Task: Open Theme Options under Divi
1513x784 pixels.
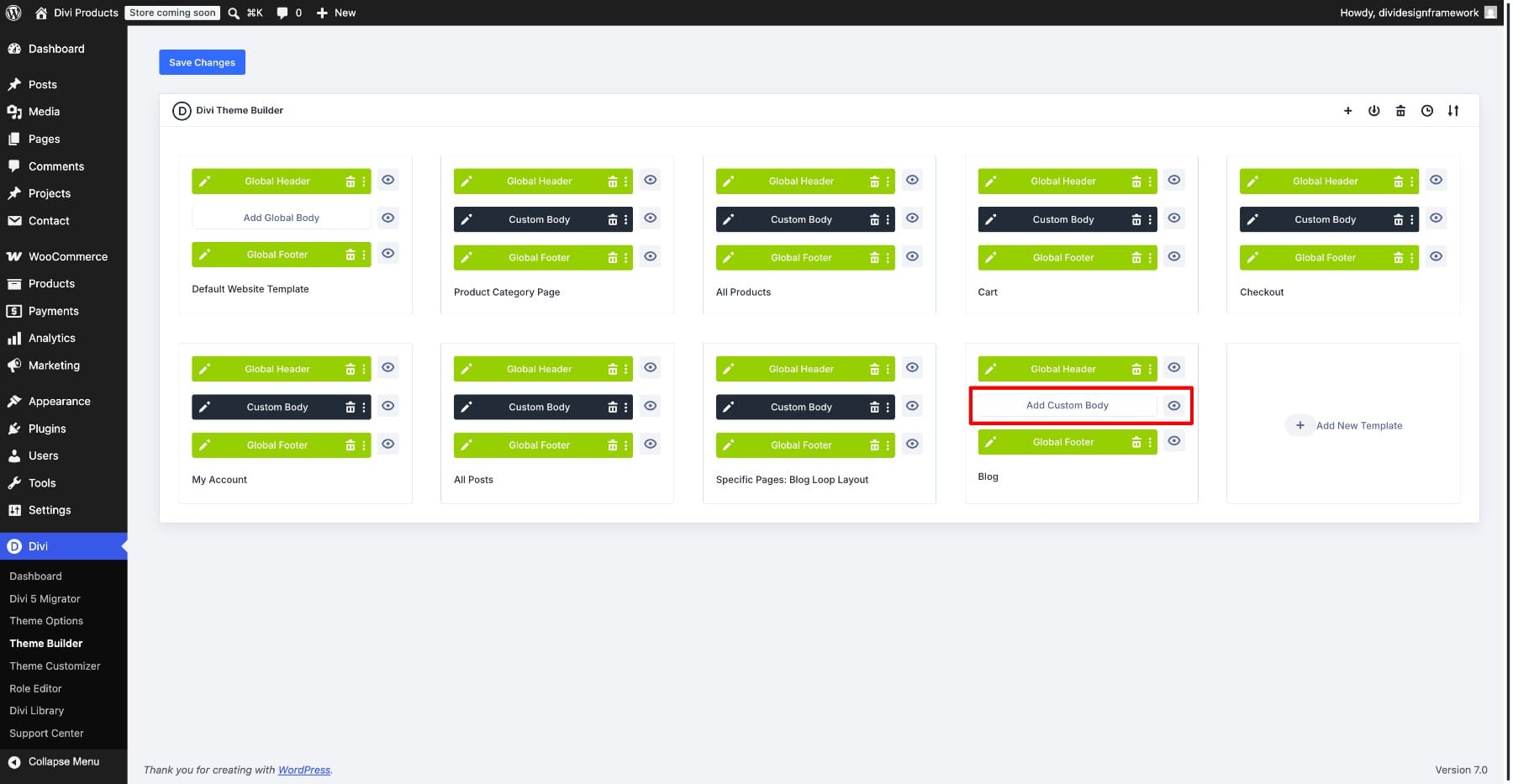Action: tap(46, 621)
